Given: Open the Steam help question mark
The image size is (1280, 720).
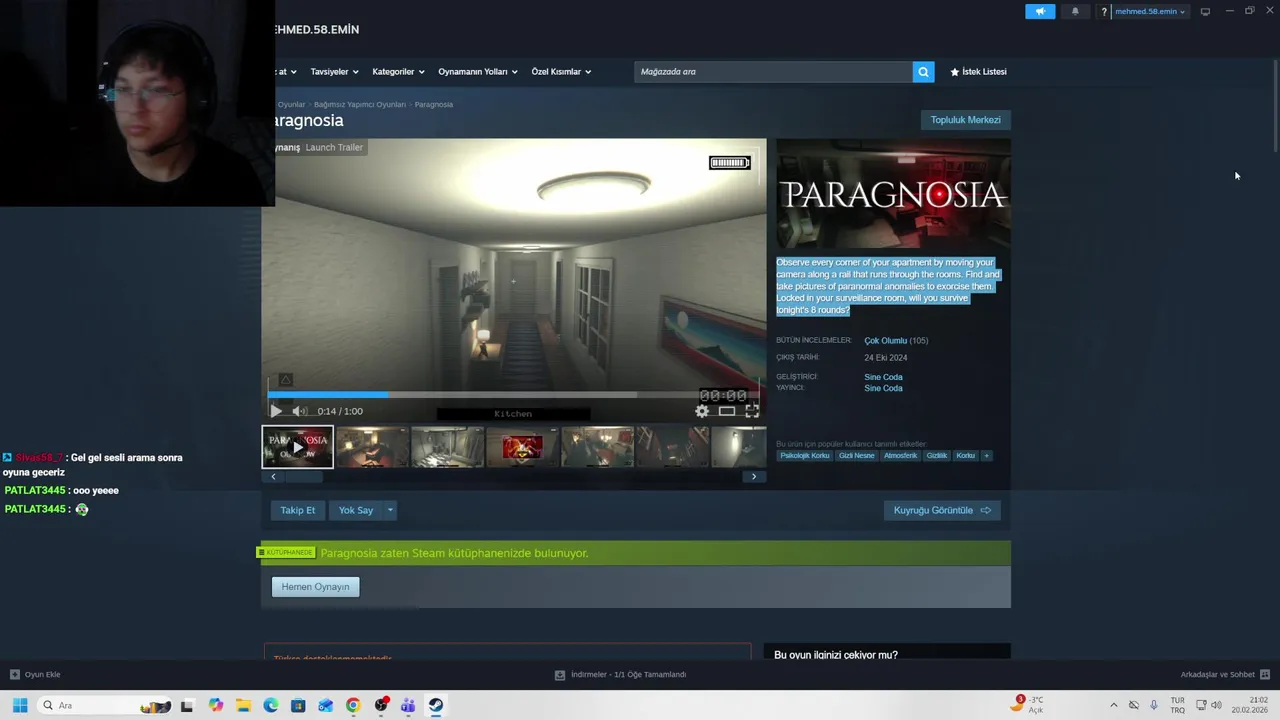Looking at the screenshot, I should click(1104, 12).
